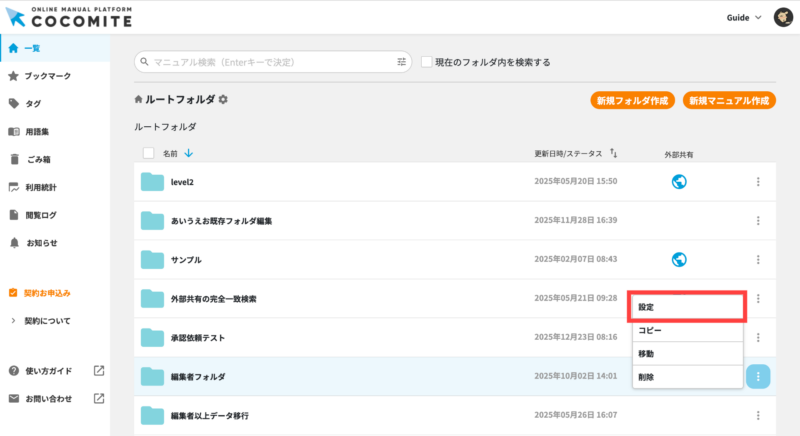Screen dimensions: 800x436
Task: Click the gear icon beside ルートフォルダ title
Action: pos(223,100)
